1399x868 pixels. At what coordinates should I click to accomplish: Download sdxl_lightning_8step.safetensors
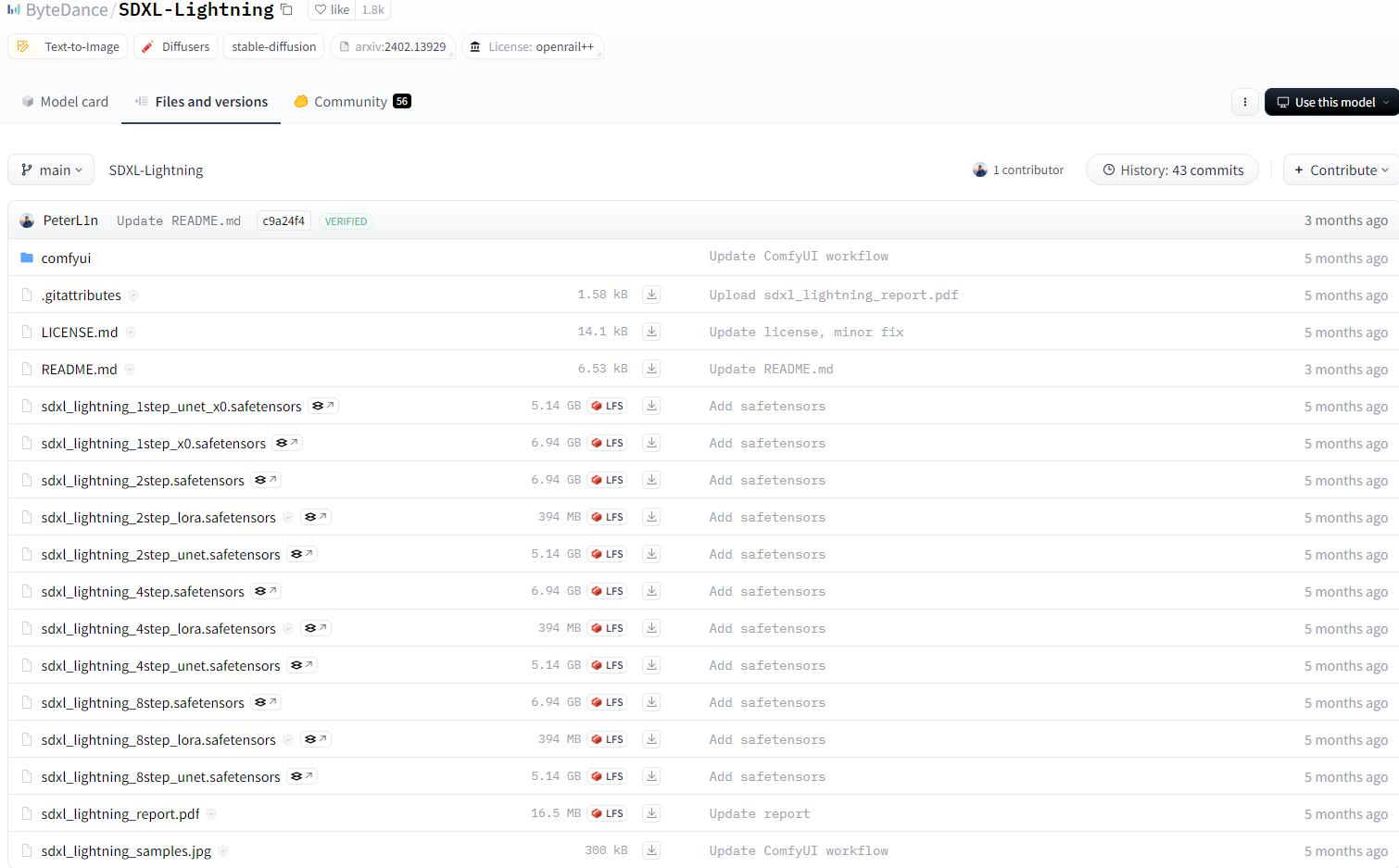pos(651,702)
